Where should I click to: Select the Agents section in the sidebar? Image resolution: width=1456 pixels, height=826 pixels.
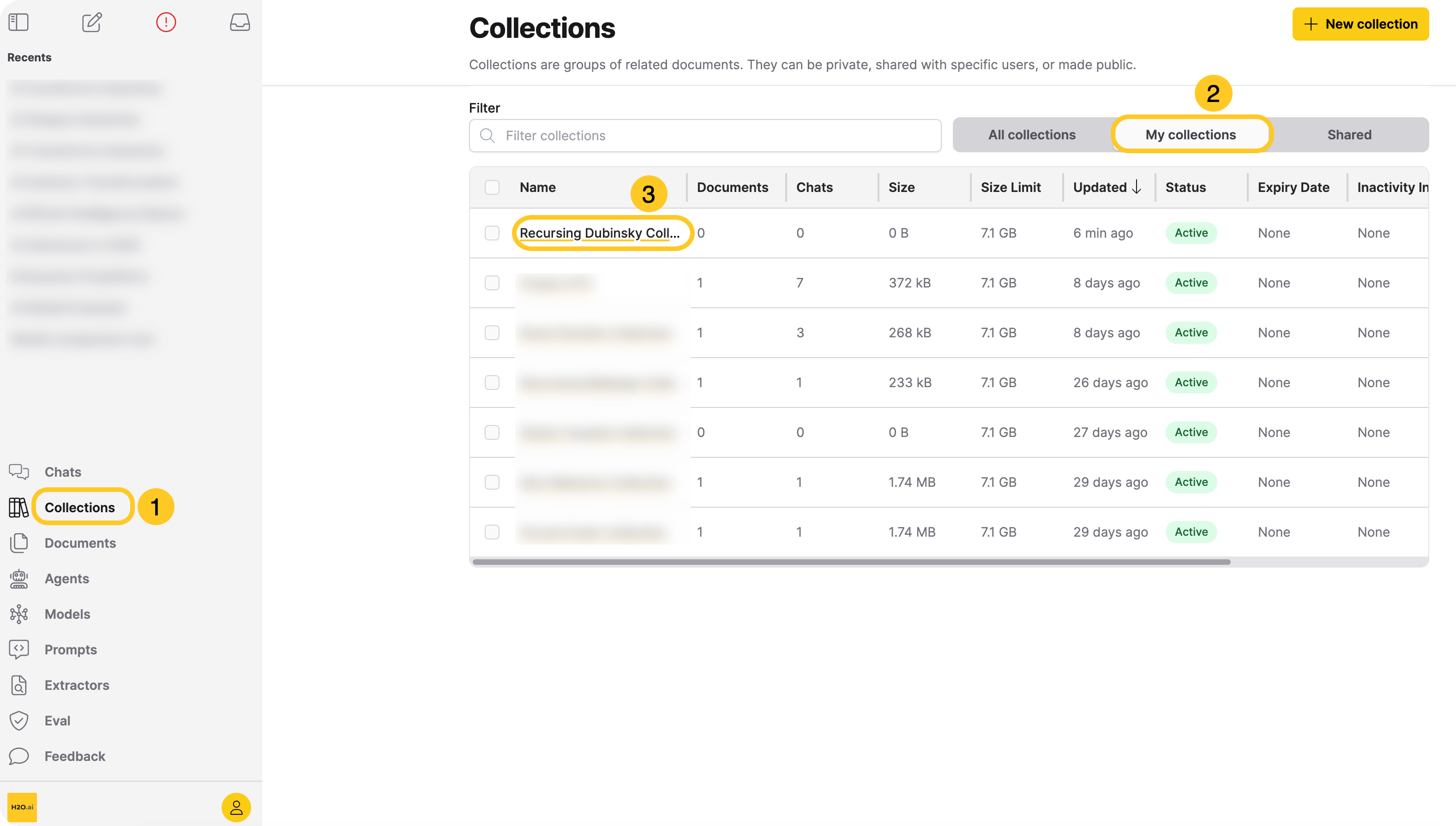(x=66, y=579)
